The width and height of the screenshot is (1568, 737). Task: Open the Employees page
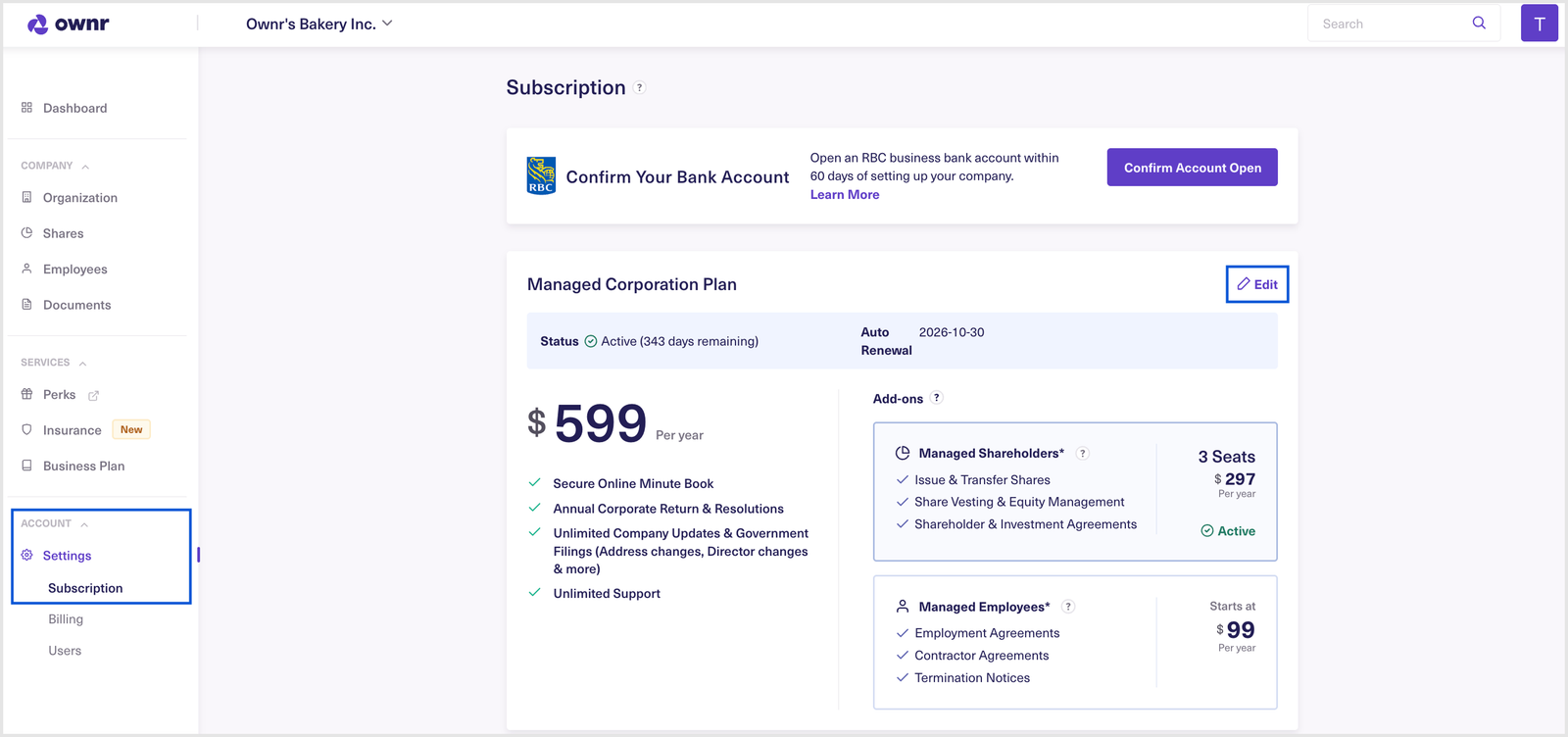point(74,270)
